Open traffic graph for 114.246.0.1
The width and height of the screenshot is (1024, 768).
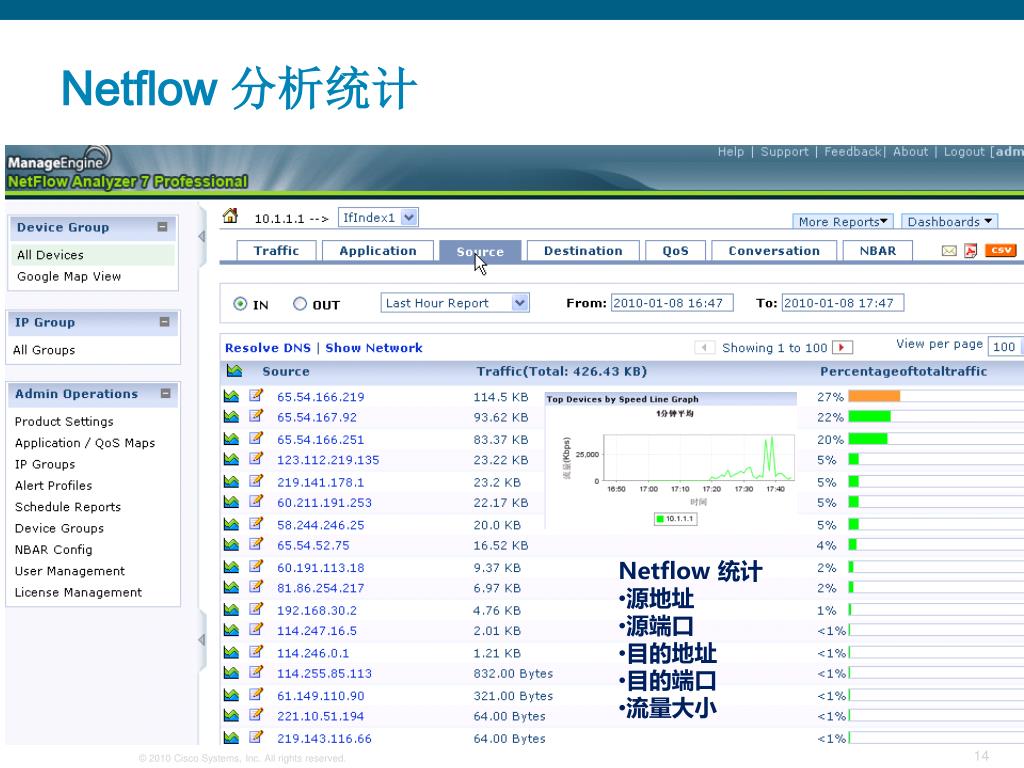pyautogui.click(x=231, y=652)
